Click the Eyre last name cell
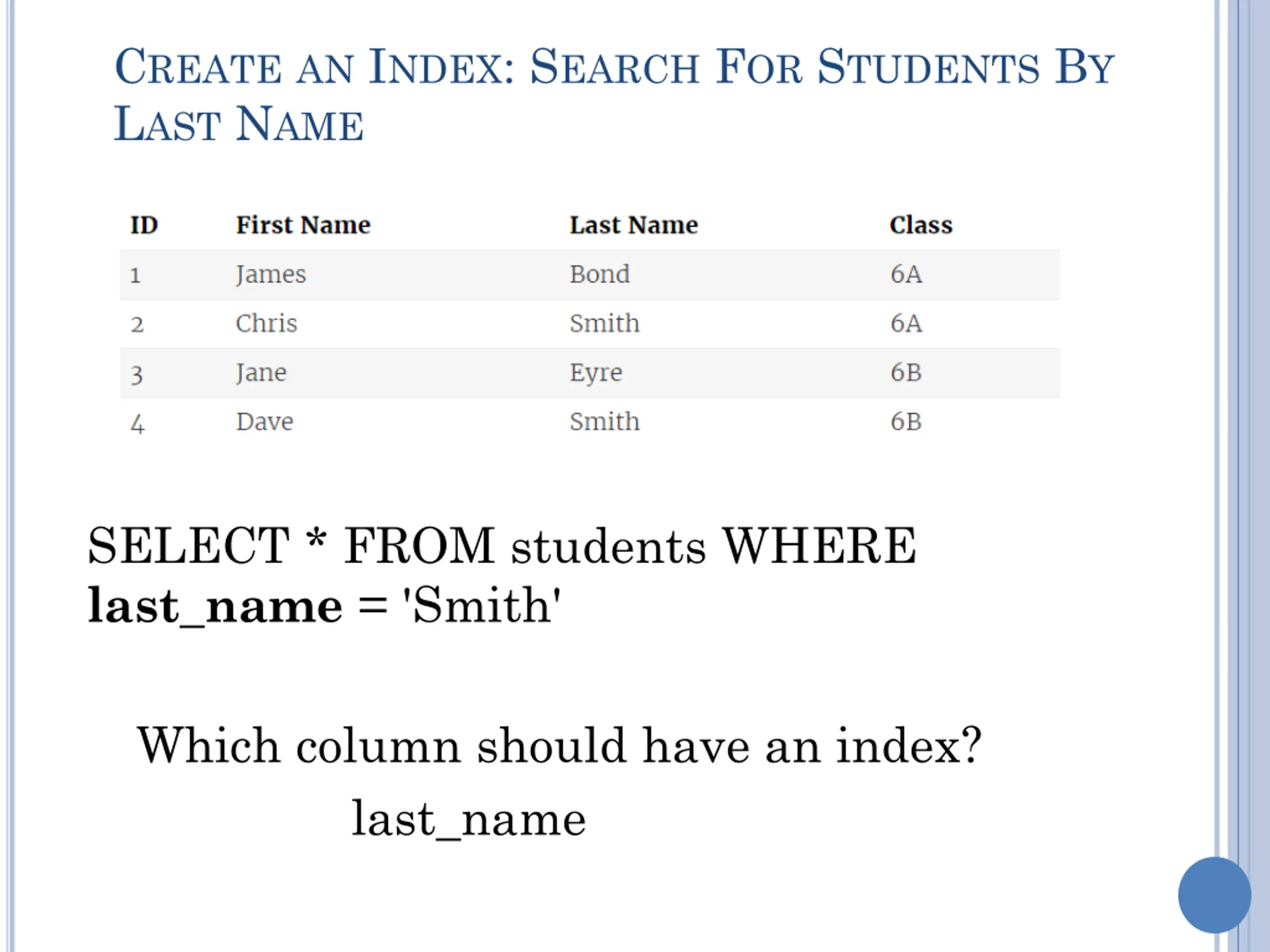This screenshot has width=1270, height=952. pyautogui.click(x=596, y=373)
